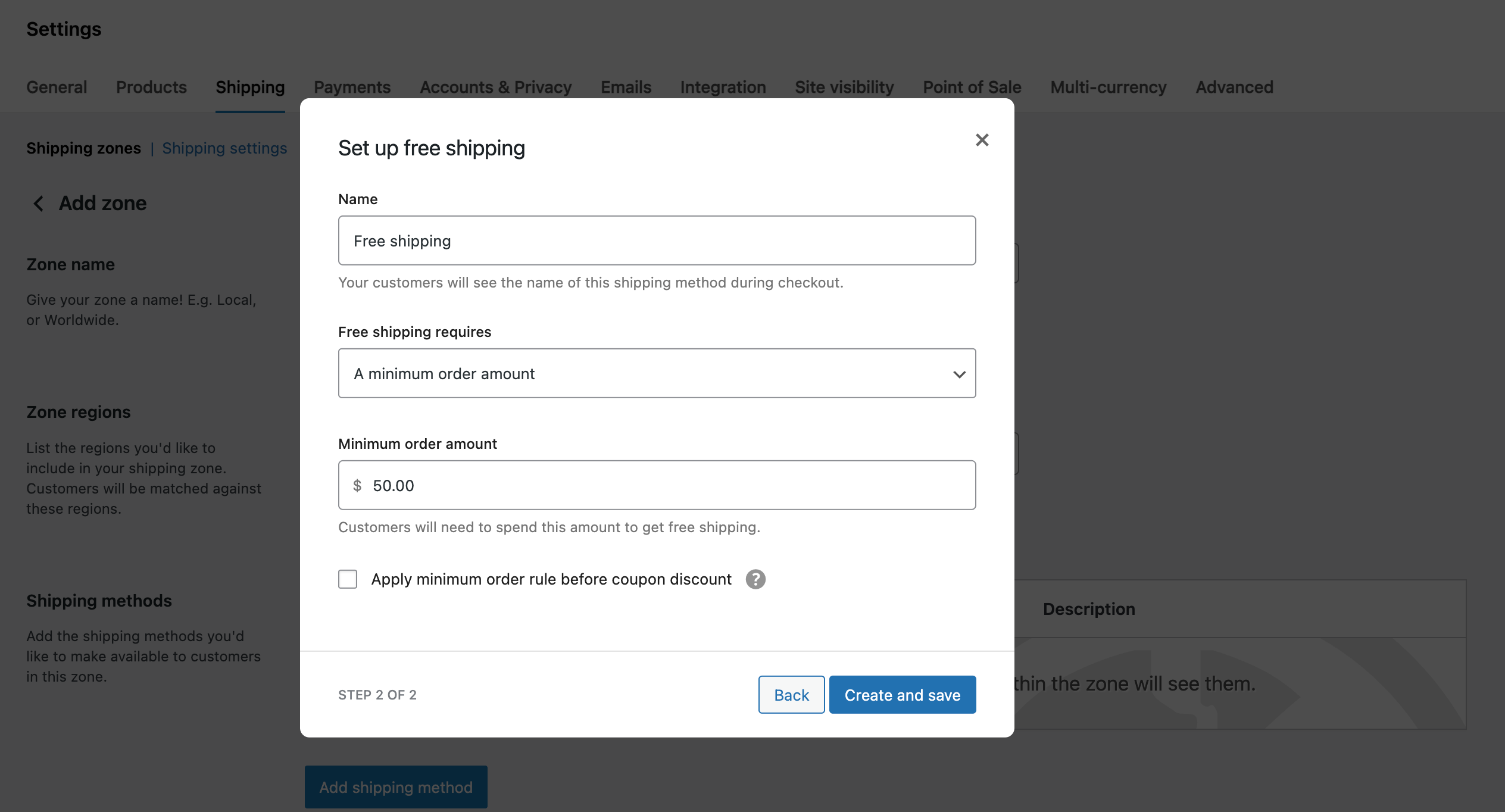Image resolution: width=1505 pixels, height=812 pixels.
Task: Enable Apply minimum order rule before coupon discount
Action: (348, 579)
